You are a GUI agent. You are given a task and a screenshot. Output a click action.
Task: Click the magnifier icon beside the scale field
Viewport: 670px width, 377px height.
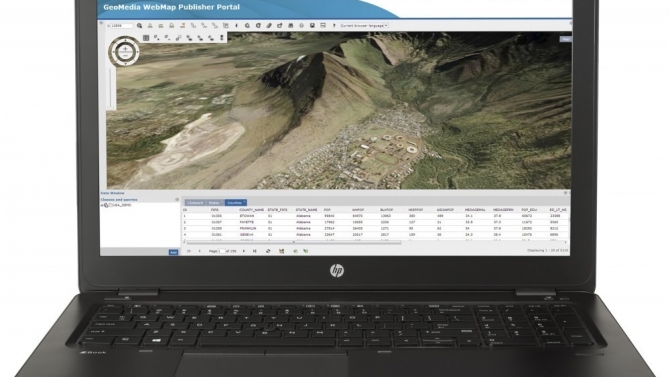click(139, 26)
